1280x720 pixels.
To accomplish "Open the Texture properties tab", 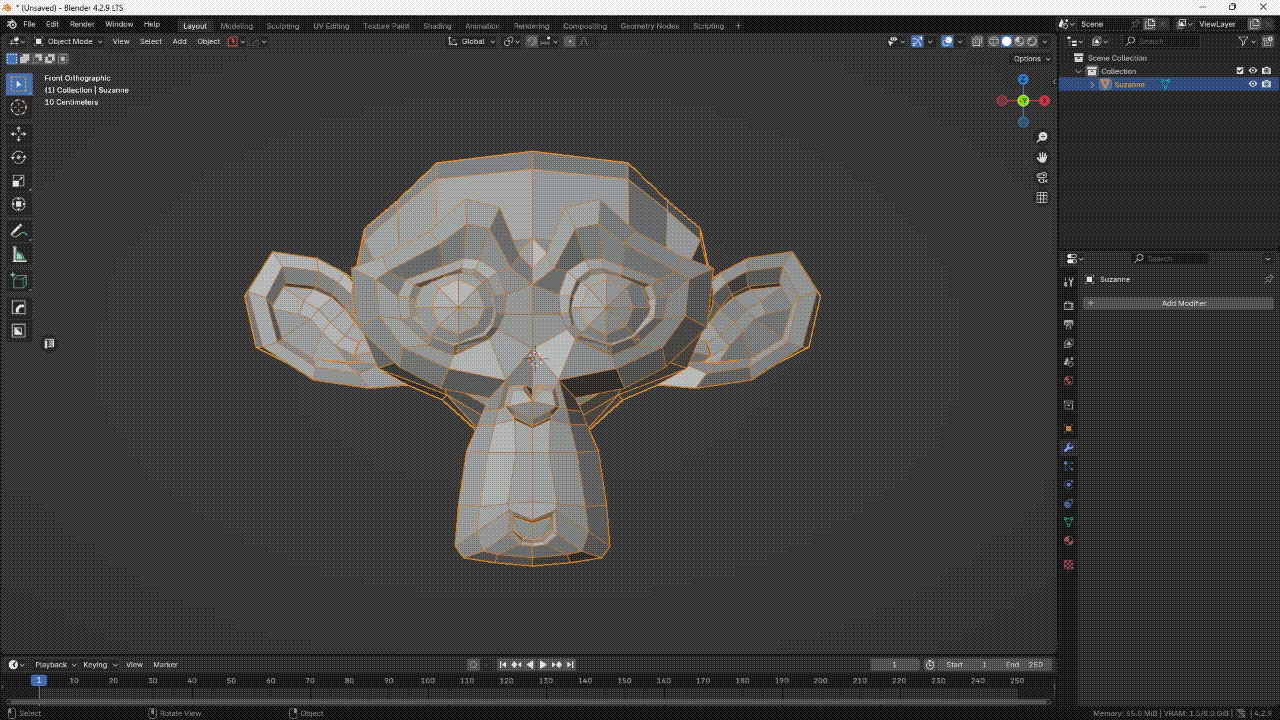I will click(x=1068, y=564).
